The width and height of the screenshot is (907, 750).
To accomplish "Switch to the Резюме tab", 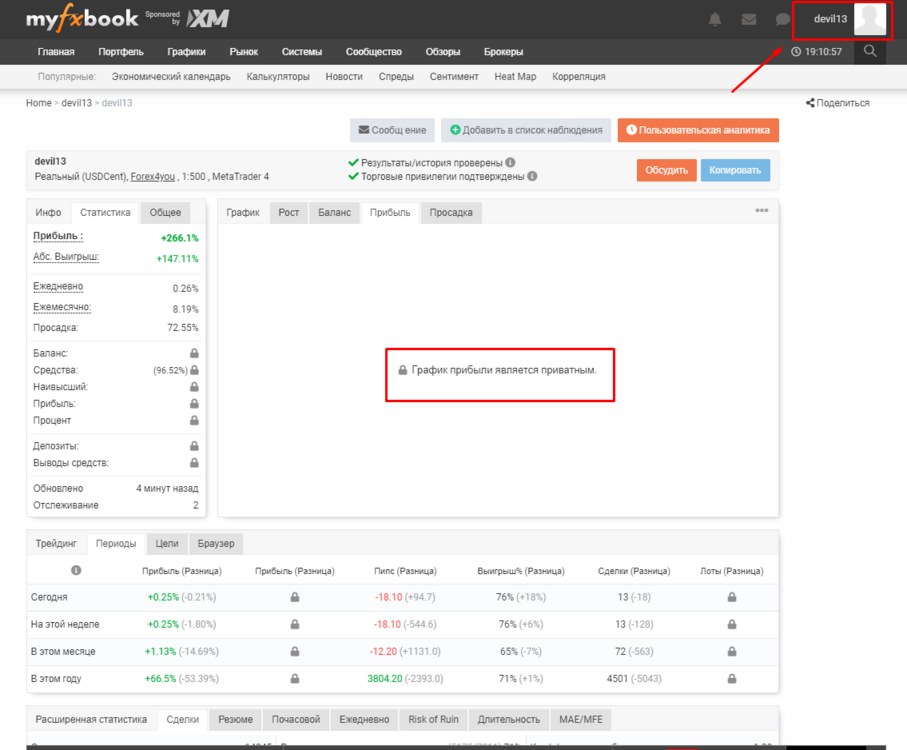I will [235, 719].
